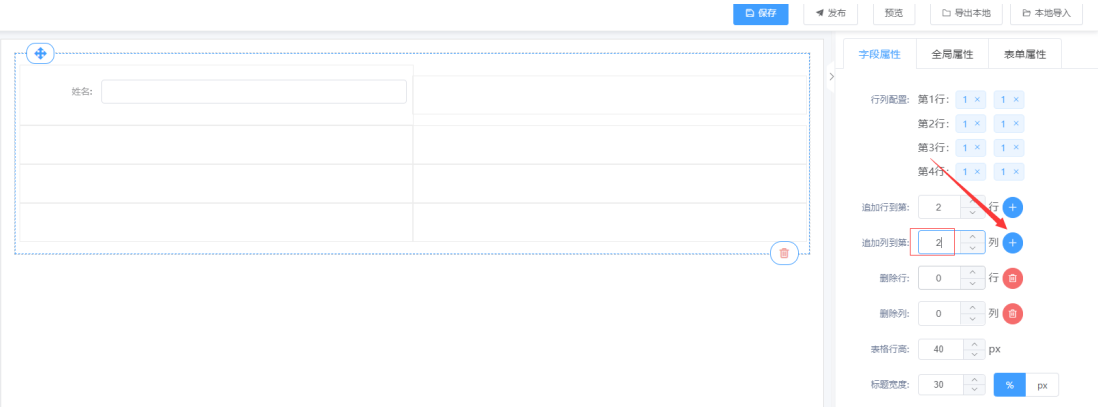Remove the second tag in 第3行

pos(1015,148)
